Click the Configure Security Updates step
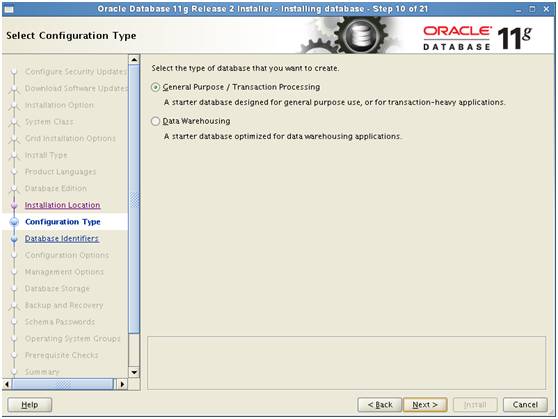Image resolution: width=558 pixels, height=419 pixels. click(x=76, y=72)
